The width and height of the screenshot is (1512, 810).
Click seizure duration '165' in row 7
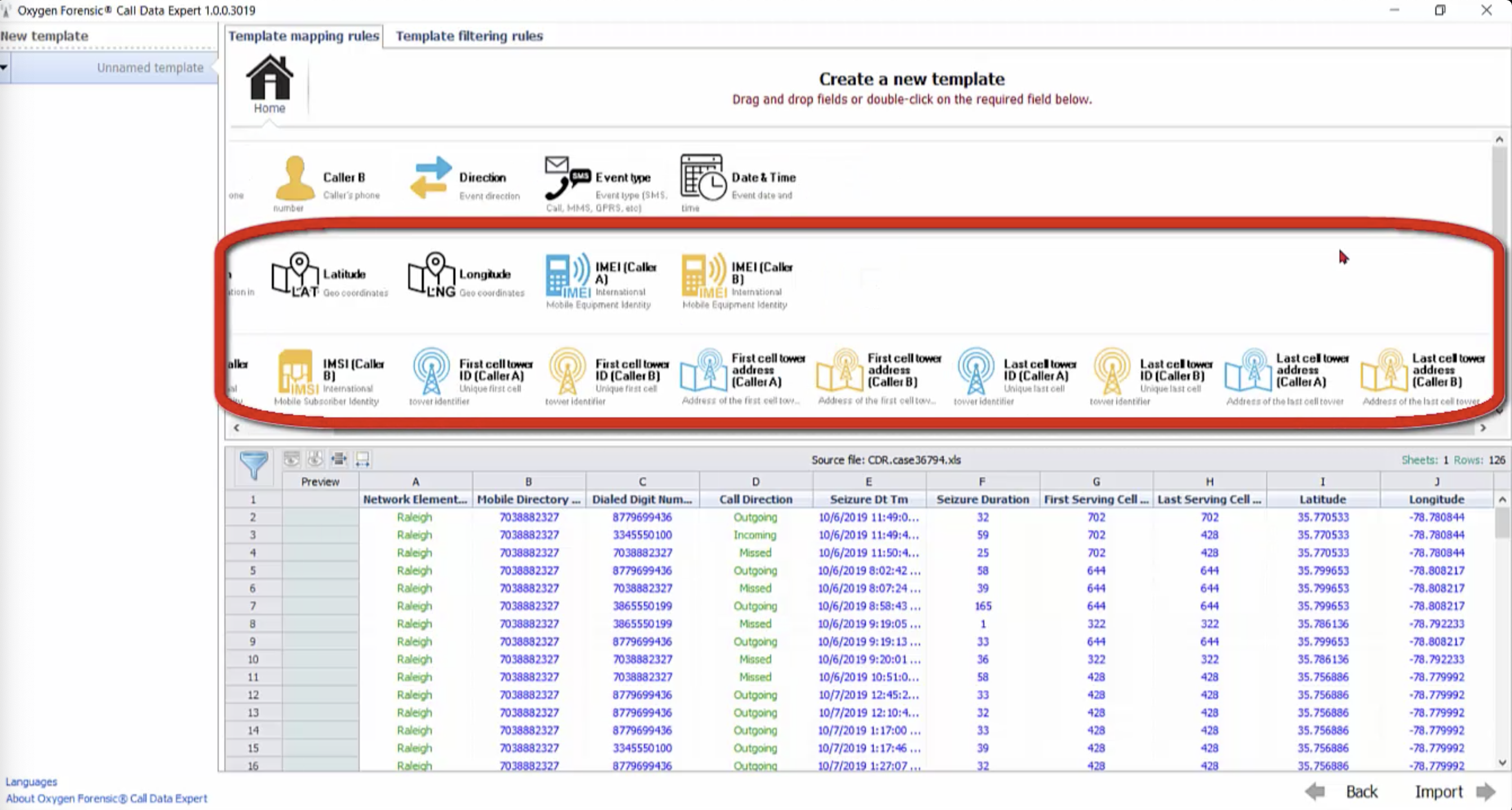pos(983,606)
